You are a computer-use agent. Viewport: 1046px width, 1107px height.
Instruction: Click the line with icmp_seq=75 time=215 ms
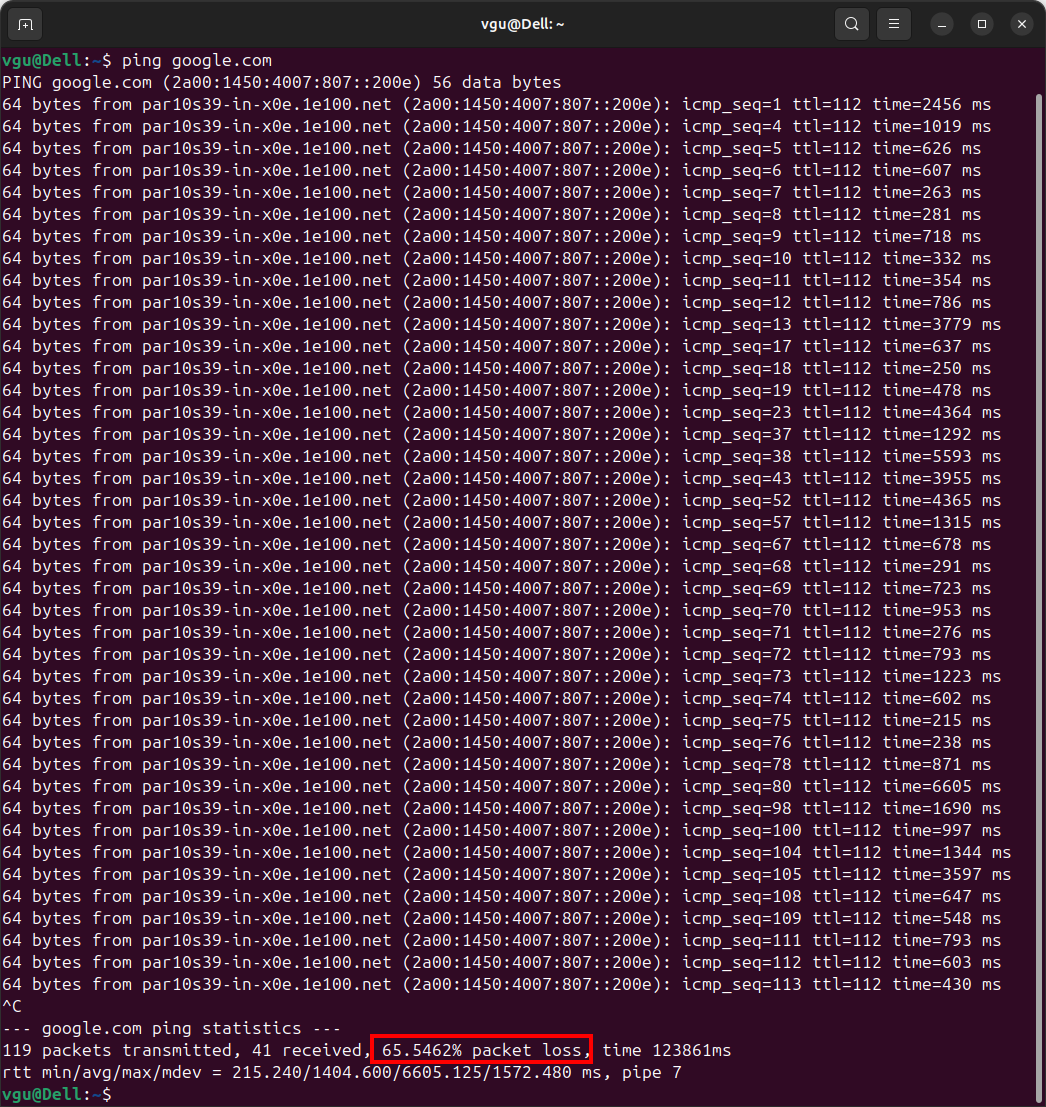[496, 721]
